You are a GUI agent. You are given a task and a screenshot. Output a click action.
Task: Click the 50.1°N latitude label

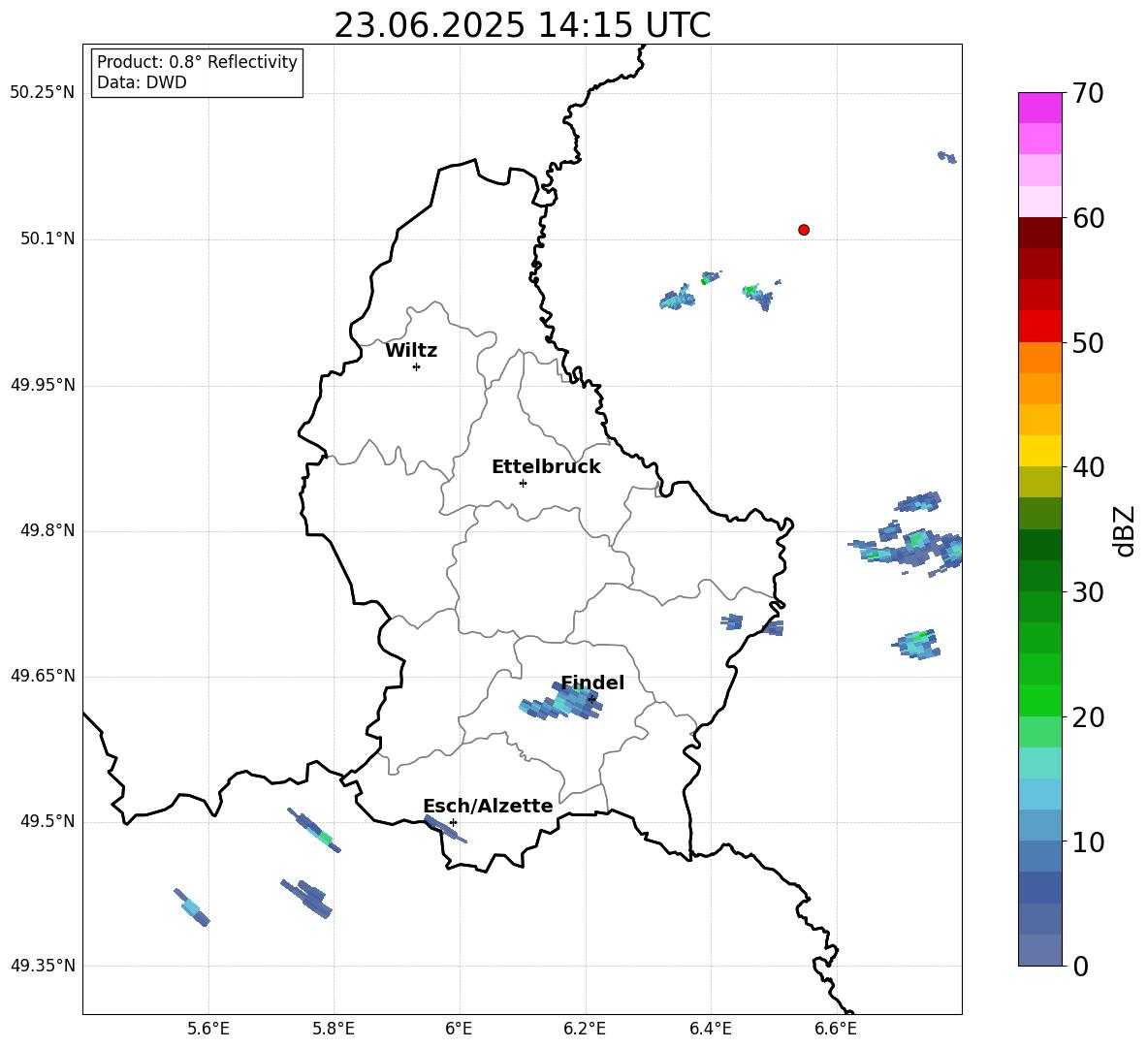point(48,239)
